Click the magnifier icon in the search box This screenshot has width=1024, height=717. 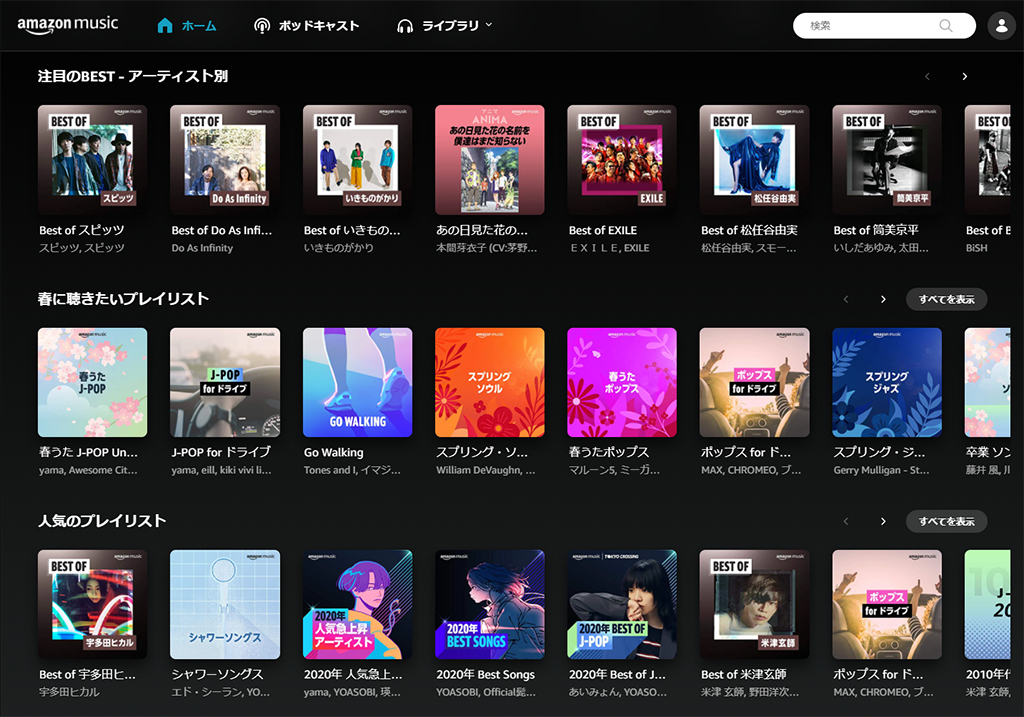tap(946, 25)
